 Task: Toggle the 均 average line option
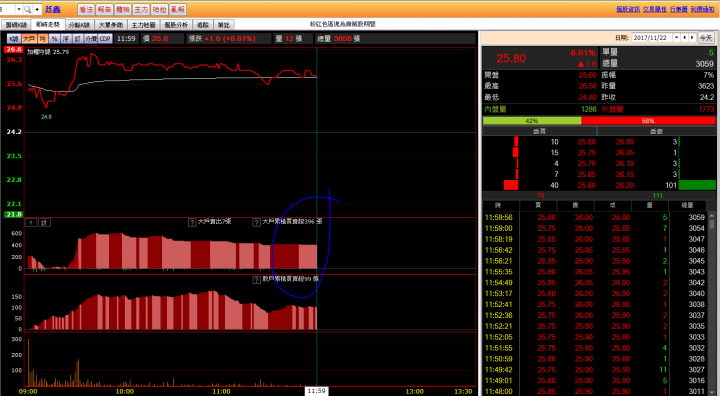(43, 39)
